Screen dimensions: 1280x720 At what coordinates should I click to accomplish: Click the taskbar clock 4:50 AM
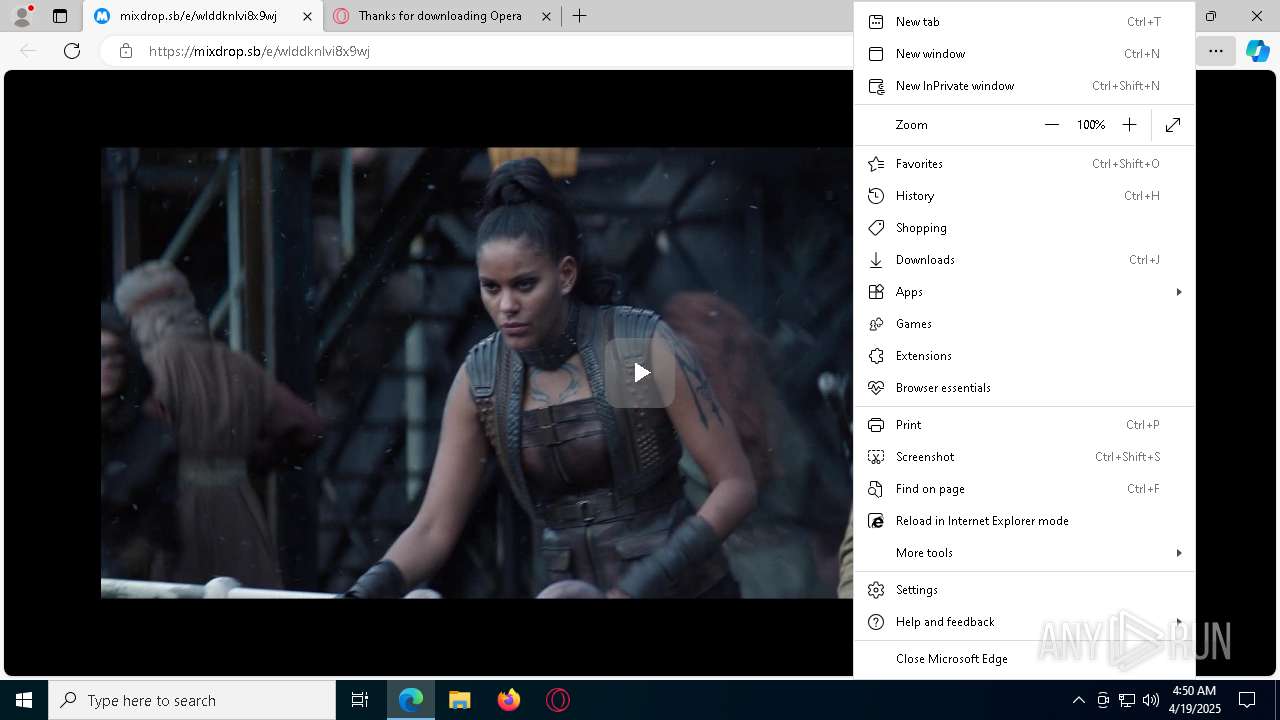point(1195,700)
